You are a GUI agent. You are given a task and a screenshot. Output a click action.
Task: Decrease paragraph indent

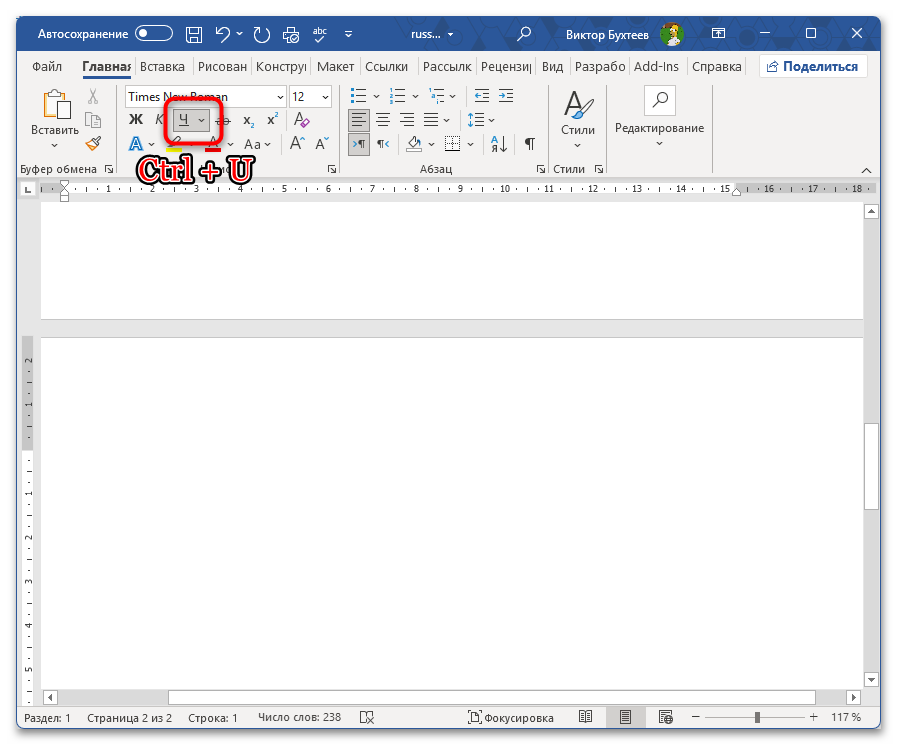pos(482,96)
